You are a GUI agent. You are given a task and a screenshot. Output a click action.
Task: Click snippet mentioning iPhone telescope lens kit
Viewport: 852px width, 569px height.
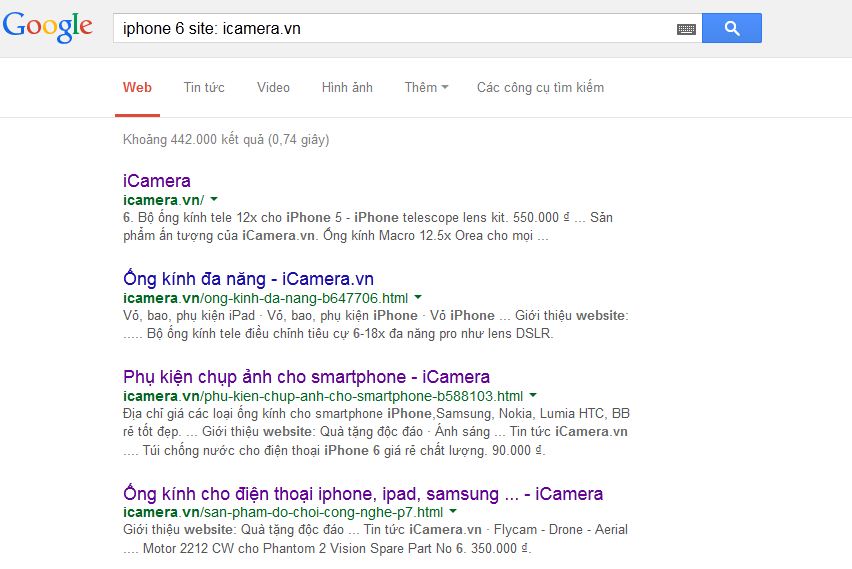(x=368, y=227)
